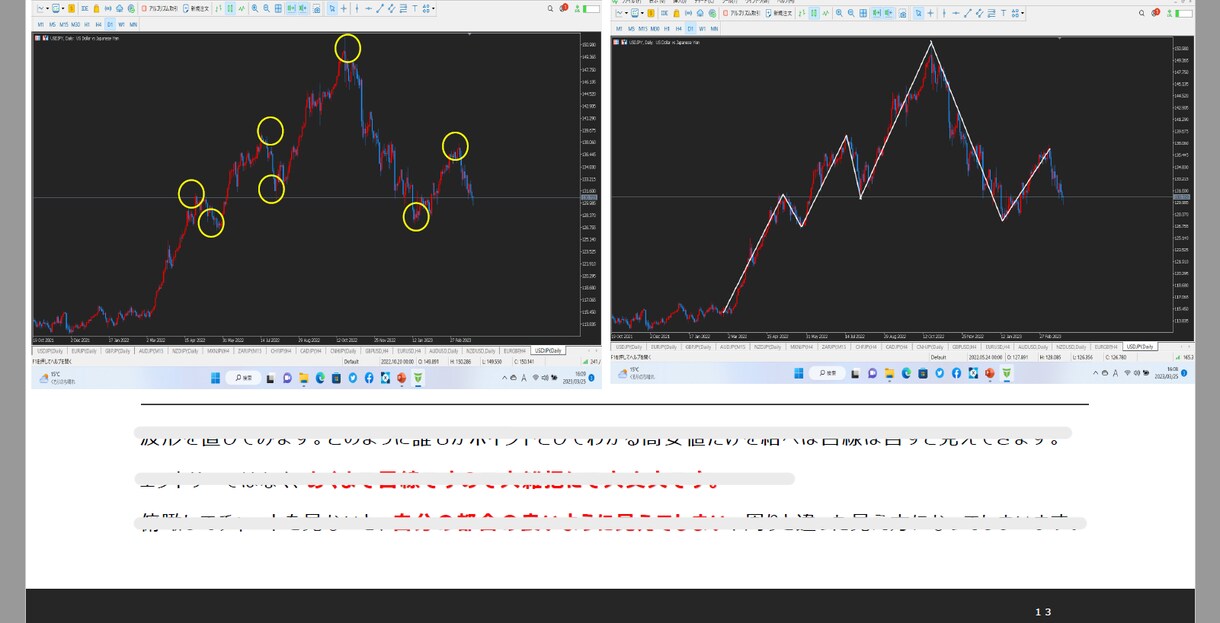Zoom in on the right chart window
The image size is (1220, 623).
coord(839,13)
